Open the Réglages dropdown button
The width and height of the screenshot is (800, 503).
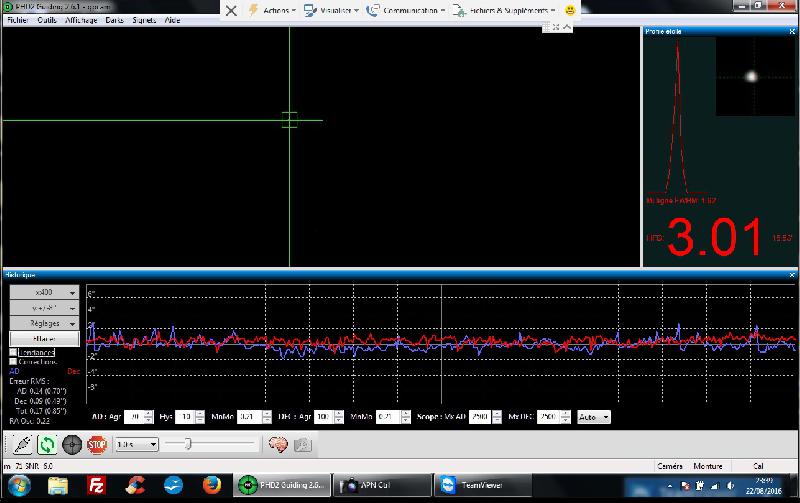[44, 323]
